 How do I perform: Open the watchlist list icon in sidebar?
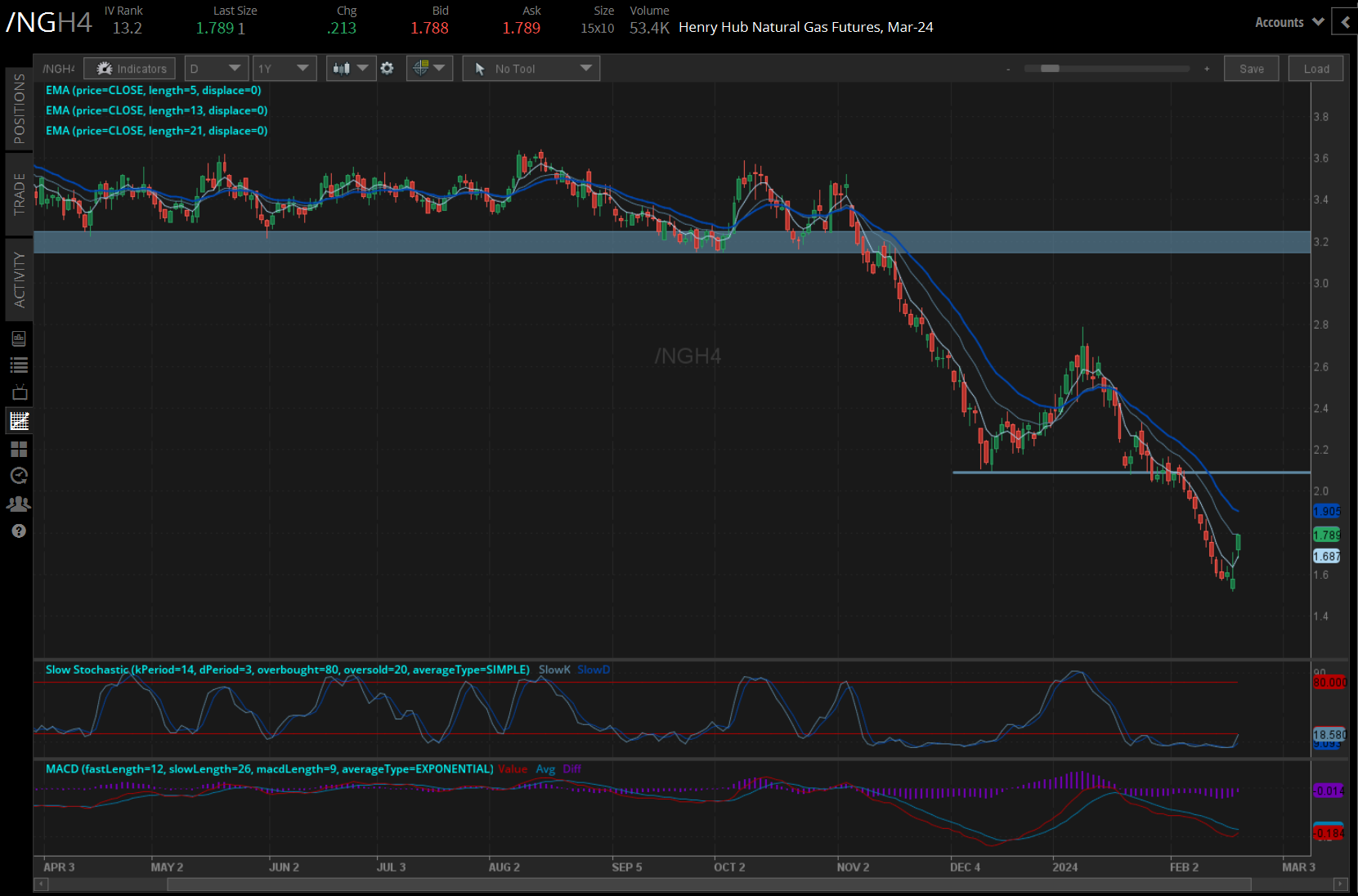(x=19, y=365)
